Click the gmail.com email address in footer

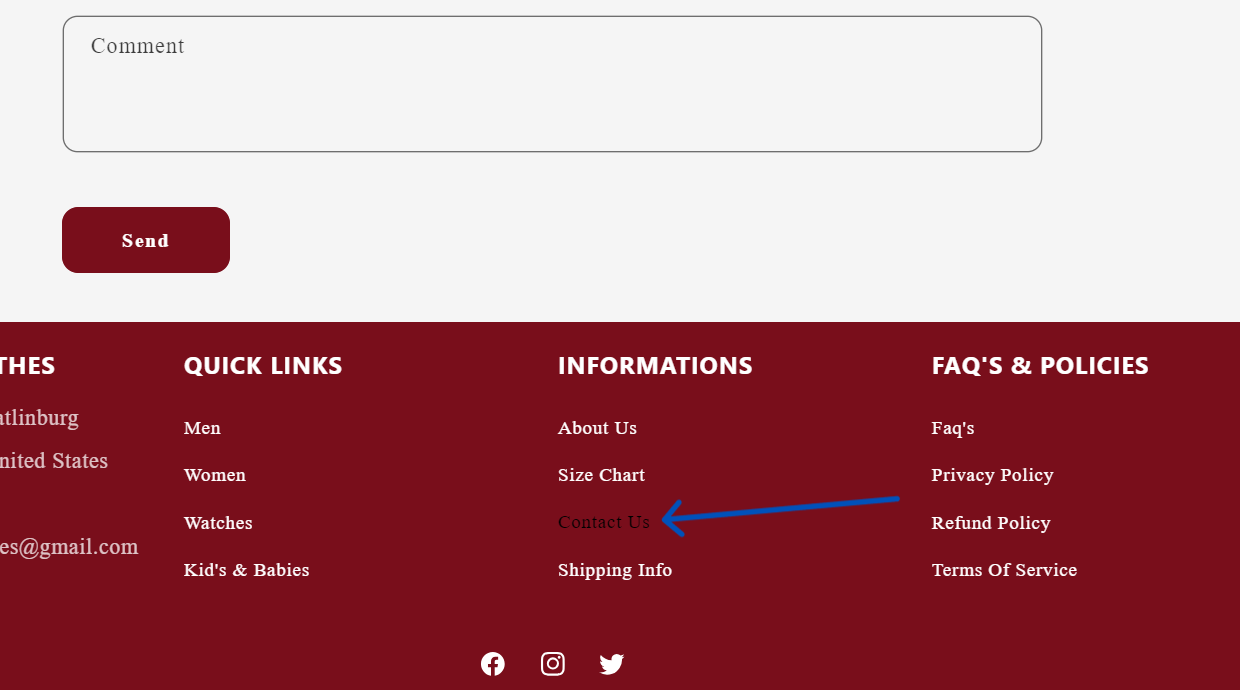[x=68, y=547]
